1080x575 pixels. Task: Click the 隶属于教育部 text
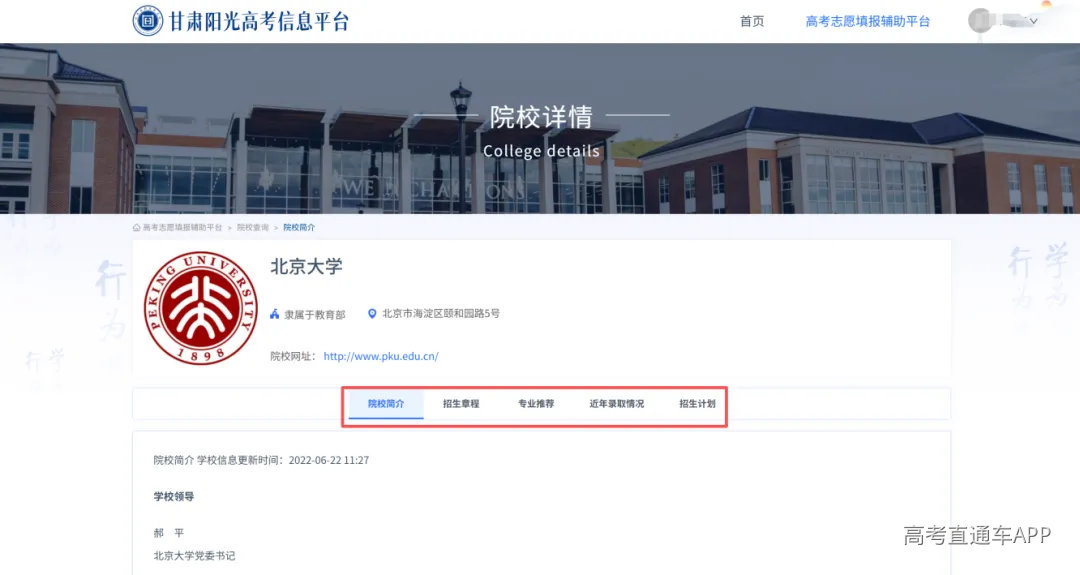point(315,315)
